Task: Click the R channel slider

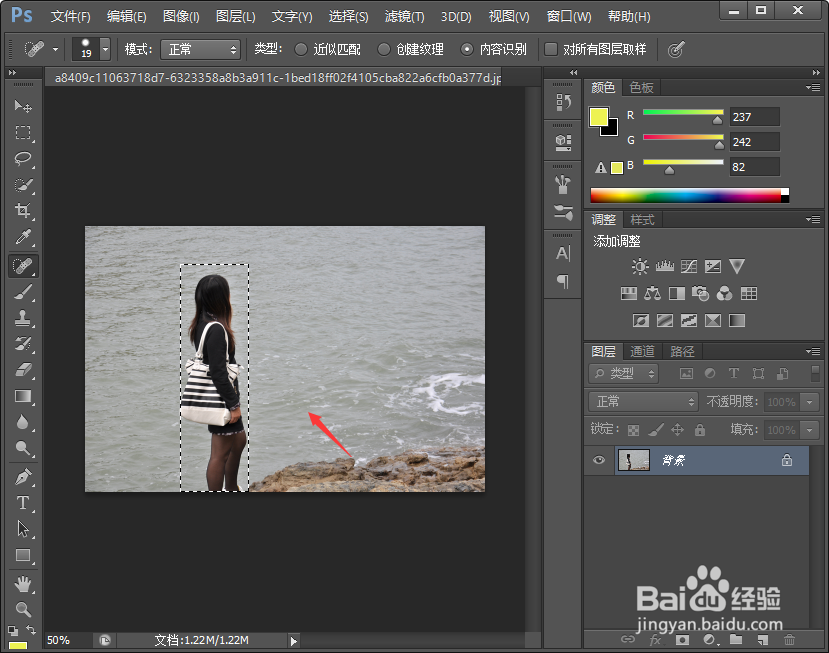Action: 683,112
